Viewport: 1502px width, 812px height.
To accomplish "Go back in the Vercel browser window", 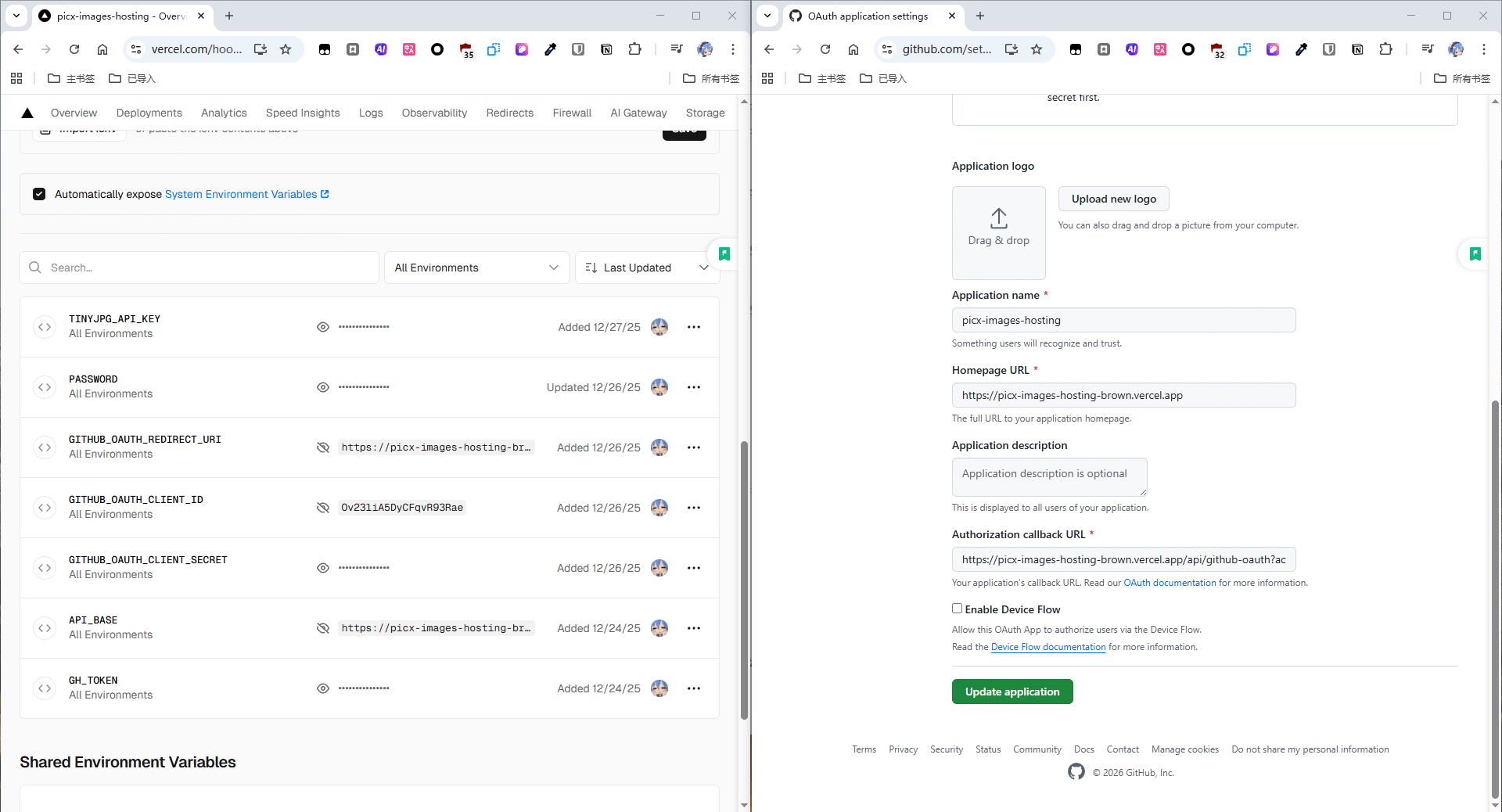I will click(18, 49).
